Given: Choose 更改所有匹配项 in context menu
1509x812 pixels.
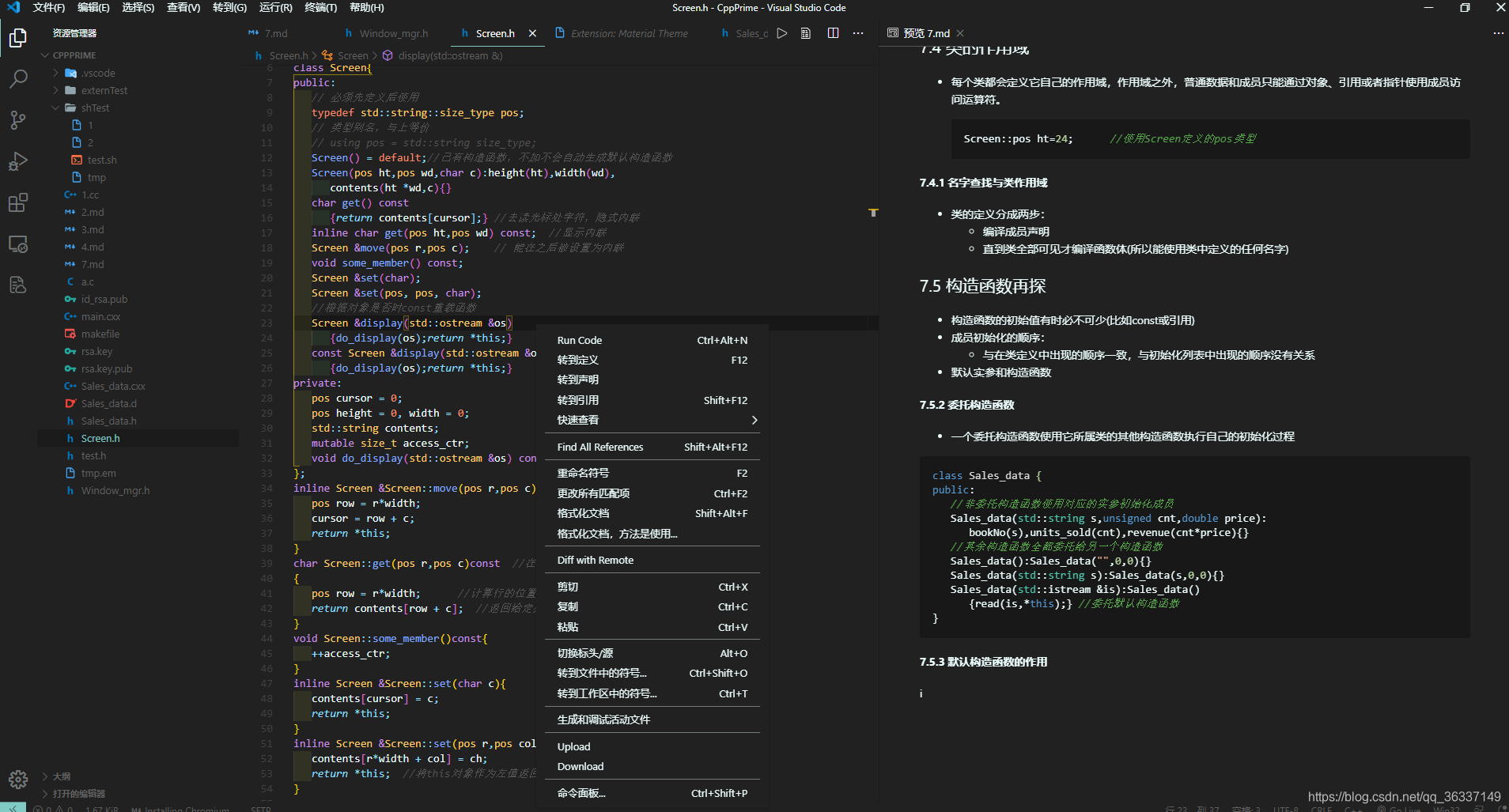Looking at the screenshot, I should (x=652, y=493).
